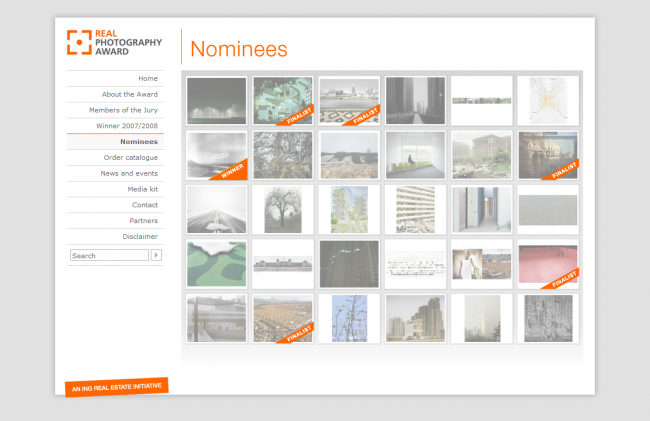
Task: Open the concrete balcony structure thumbnail
Action: click(x=216, y=319)
